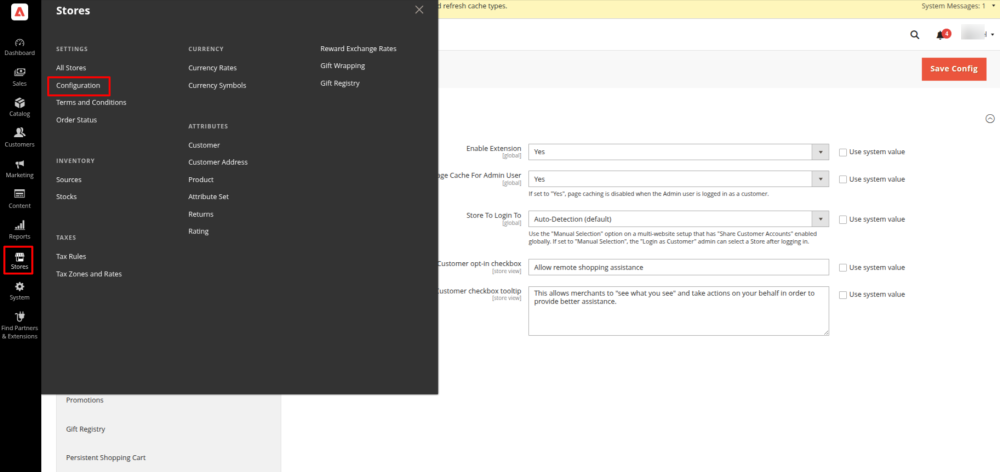Enable 'Use system value' for checkbox tooltip
The image size is (1000, 472).
(843, 295)
